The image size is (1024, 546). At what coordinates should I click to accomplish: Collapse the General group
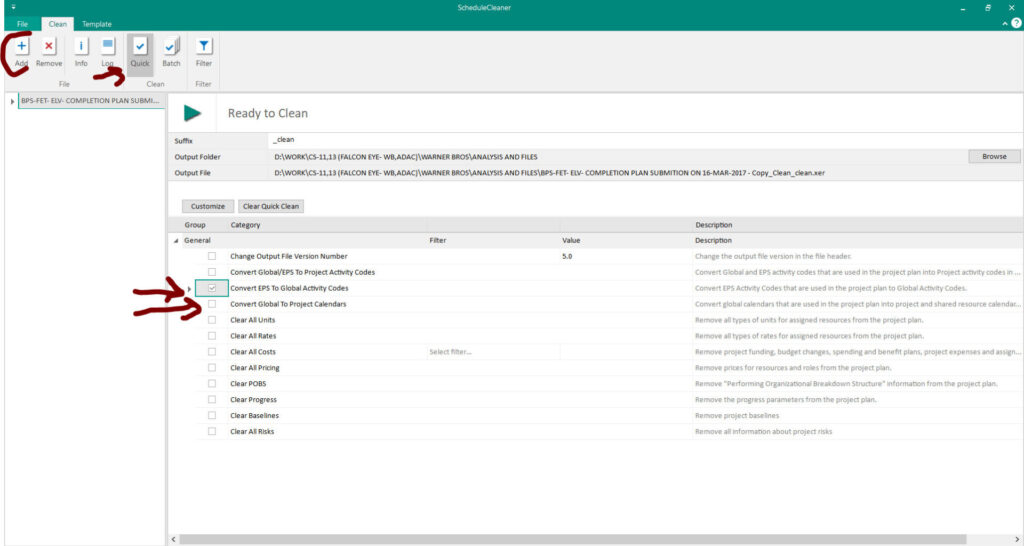pyautogui.click(x=176, y=241)
